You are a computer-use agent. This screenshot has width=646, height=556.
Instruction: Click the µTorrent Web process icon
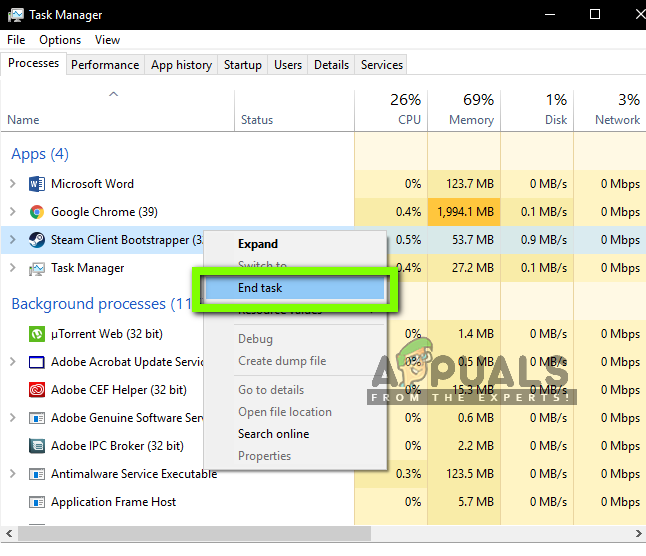coord(37,334)
